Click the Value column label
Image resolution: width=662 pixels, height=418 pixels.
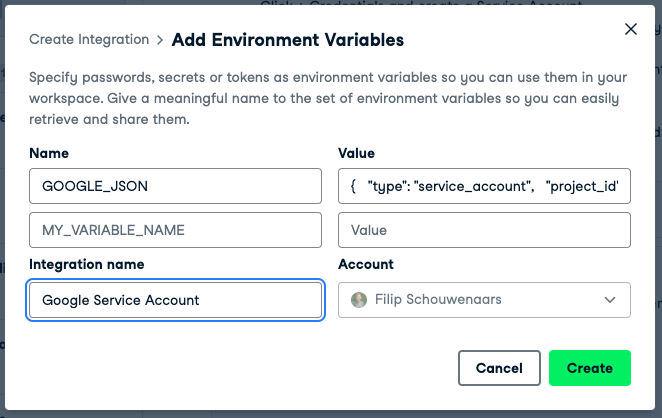pos(357,153)
